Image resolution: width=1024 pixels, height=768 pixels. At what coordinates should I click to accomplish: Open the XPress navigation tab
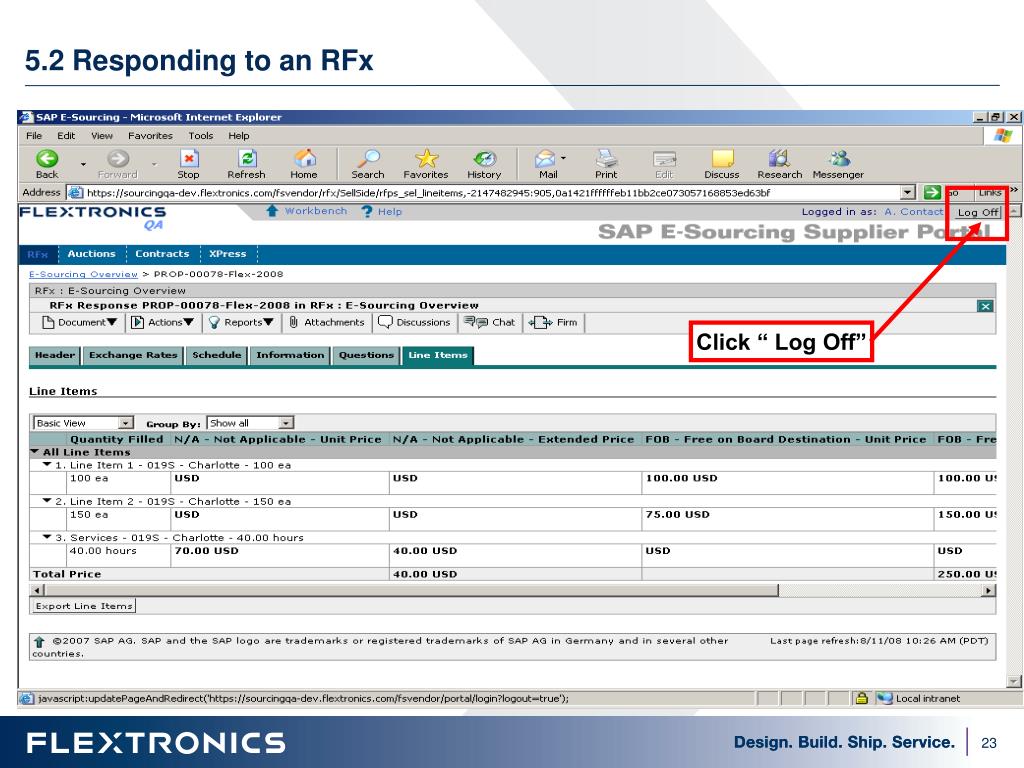click(x=227, y=254)
